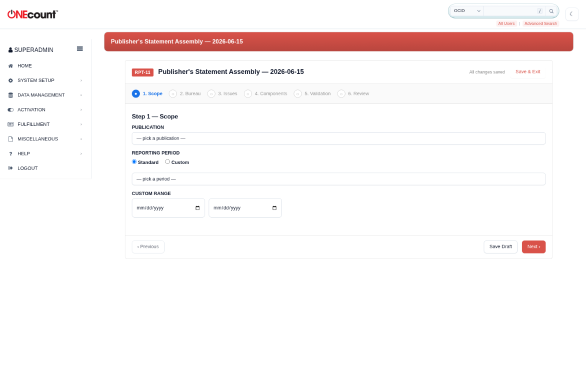Viewport: 586px width, 366px height.
Task: Open the pick a publication dropdown
Action: 339,138
